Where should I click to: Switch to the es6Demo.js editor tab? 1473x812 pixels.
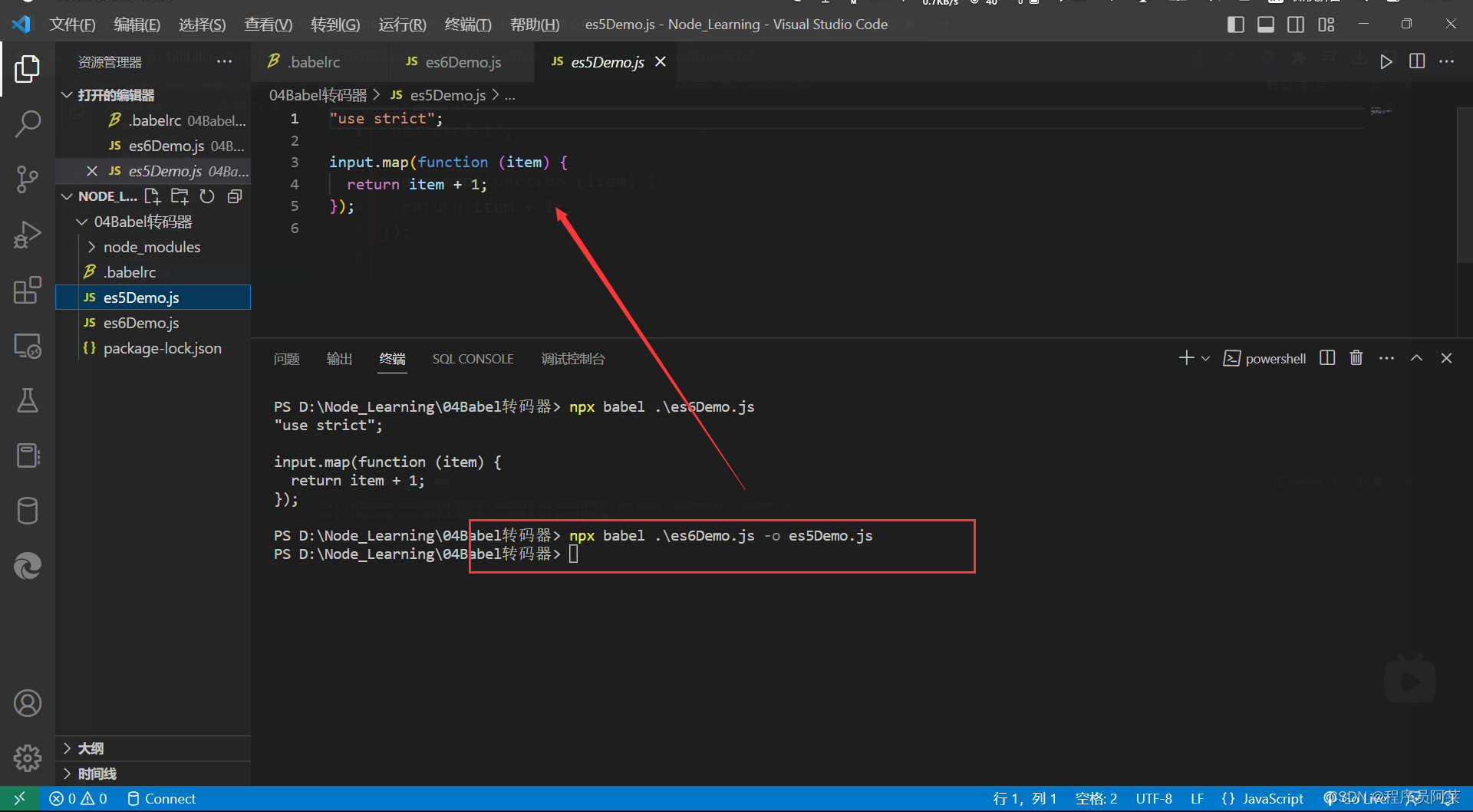(x=463, y=61)
